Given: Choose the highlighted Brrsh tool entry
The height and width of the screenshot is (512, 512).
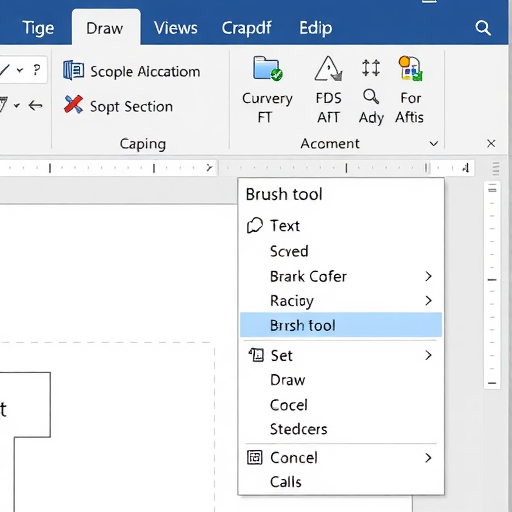Looking at the screenshot, I should pos(341,325).
